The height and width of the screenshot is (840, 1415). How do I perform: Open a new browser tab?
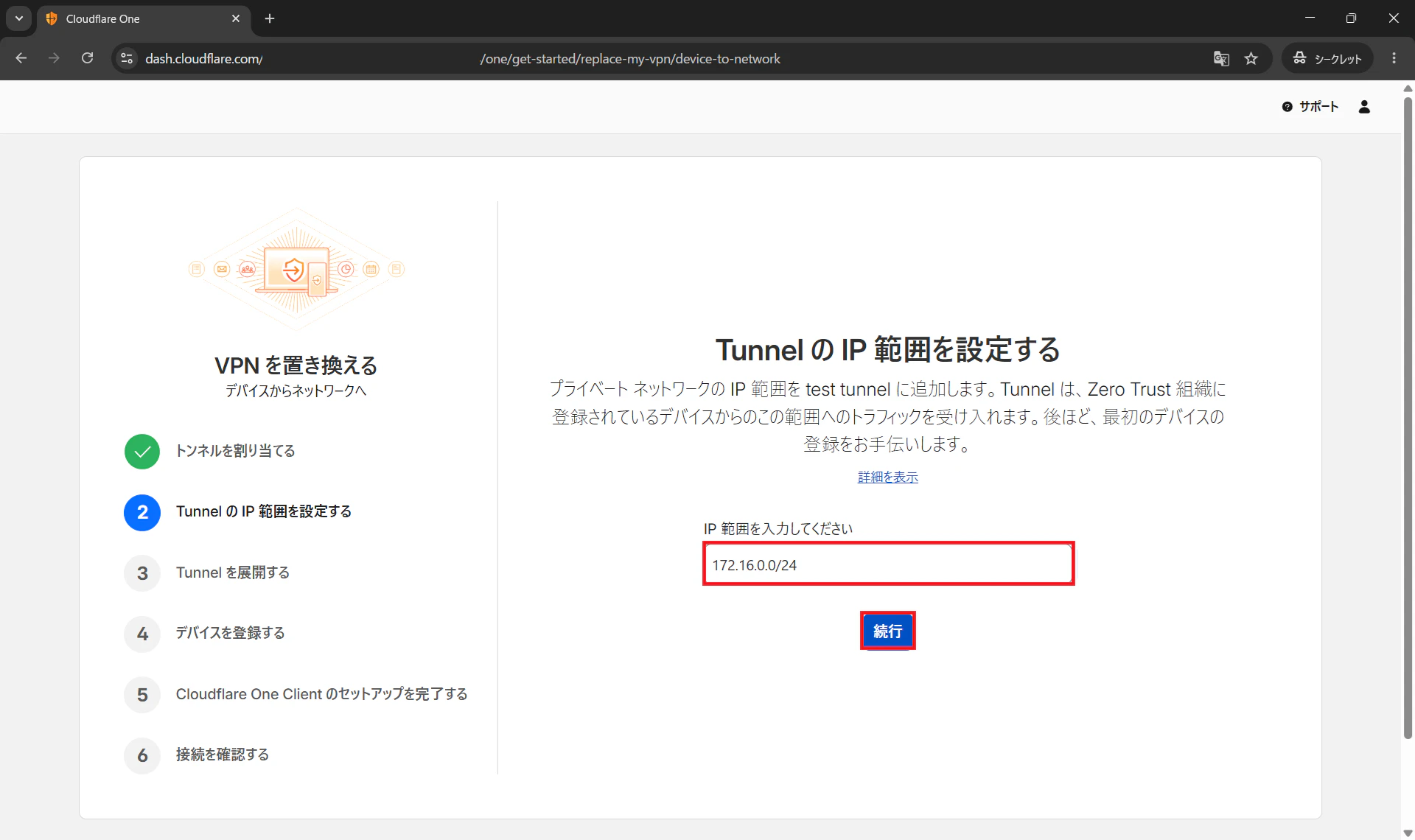point(270,18)
